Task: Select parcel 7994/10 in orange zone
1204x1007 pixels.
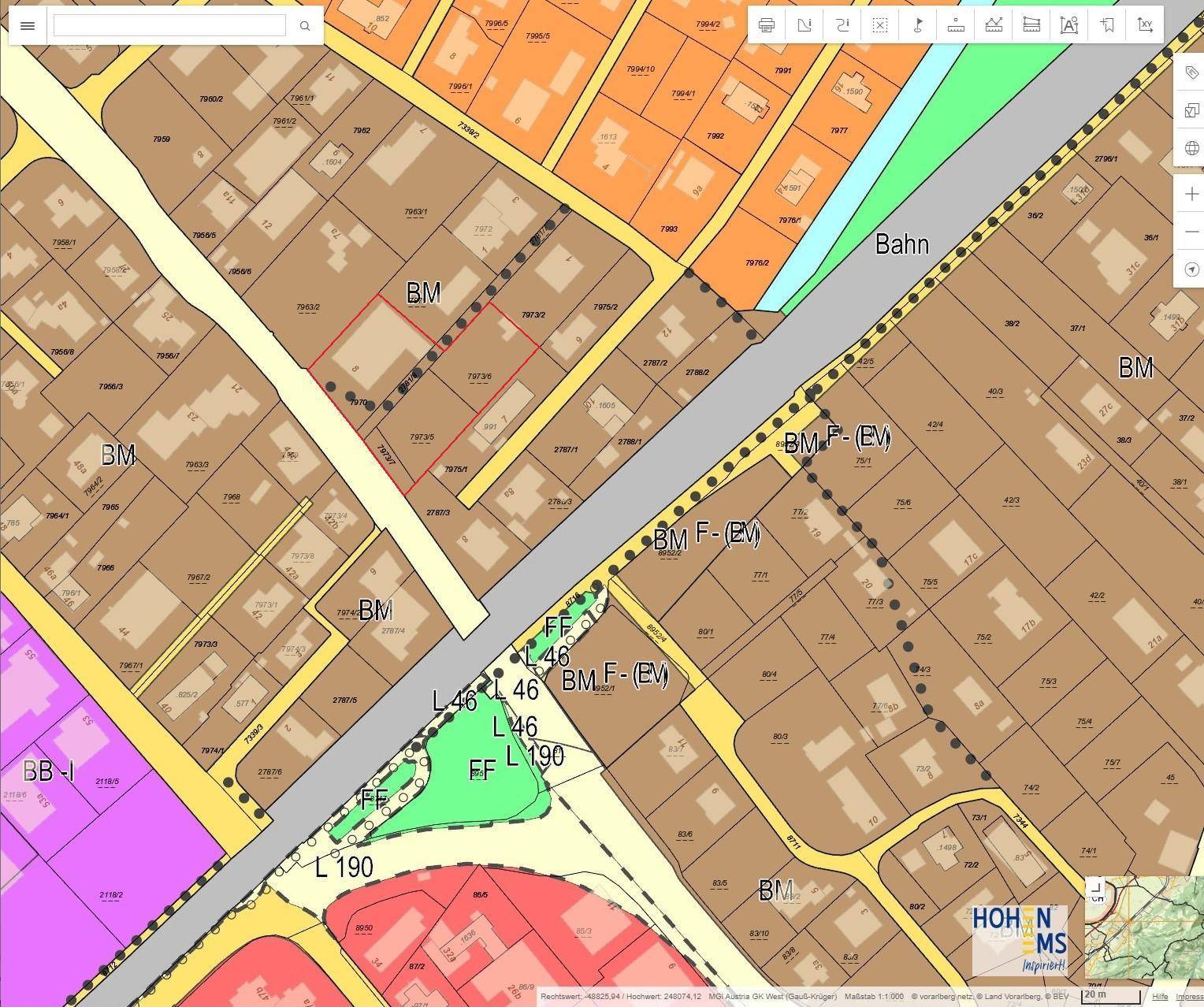Action: pos(641,69)
